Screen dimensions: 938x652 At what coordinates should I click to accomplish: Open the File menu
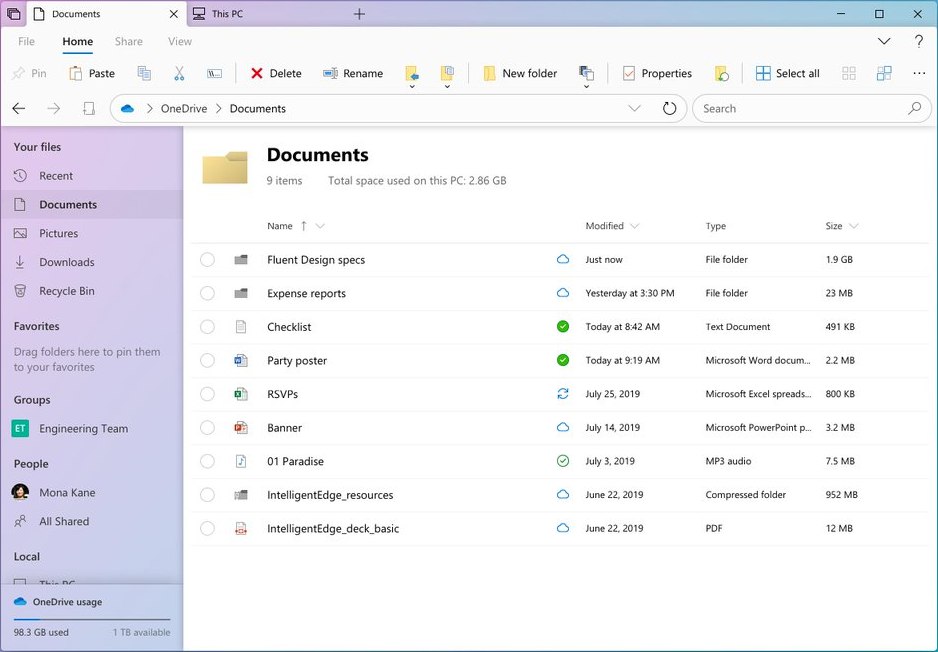(x=26, y=41)
